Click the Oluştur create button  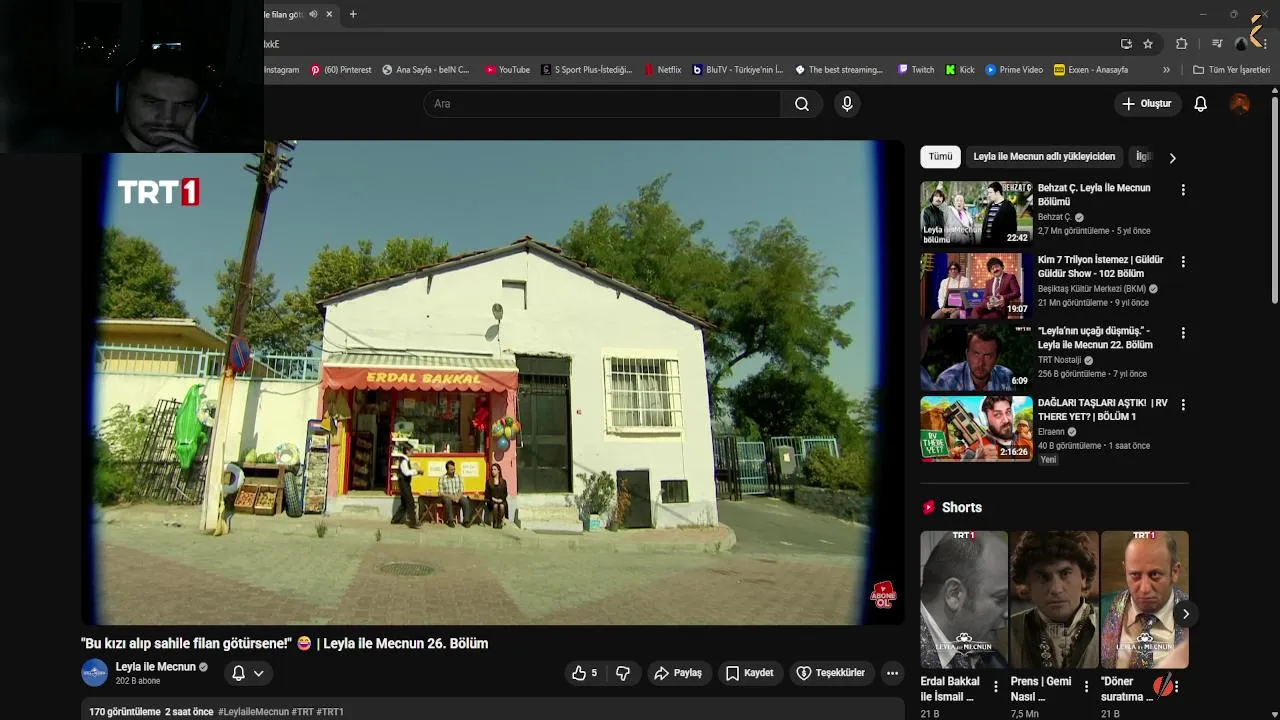tap(1147, 104)
